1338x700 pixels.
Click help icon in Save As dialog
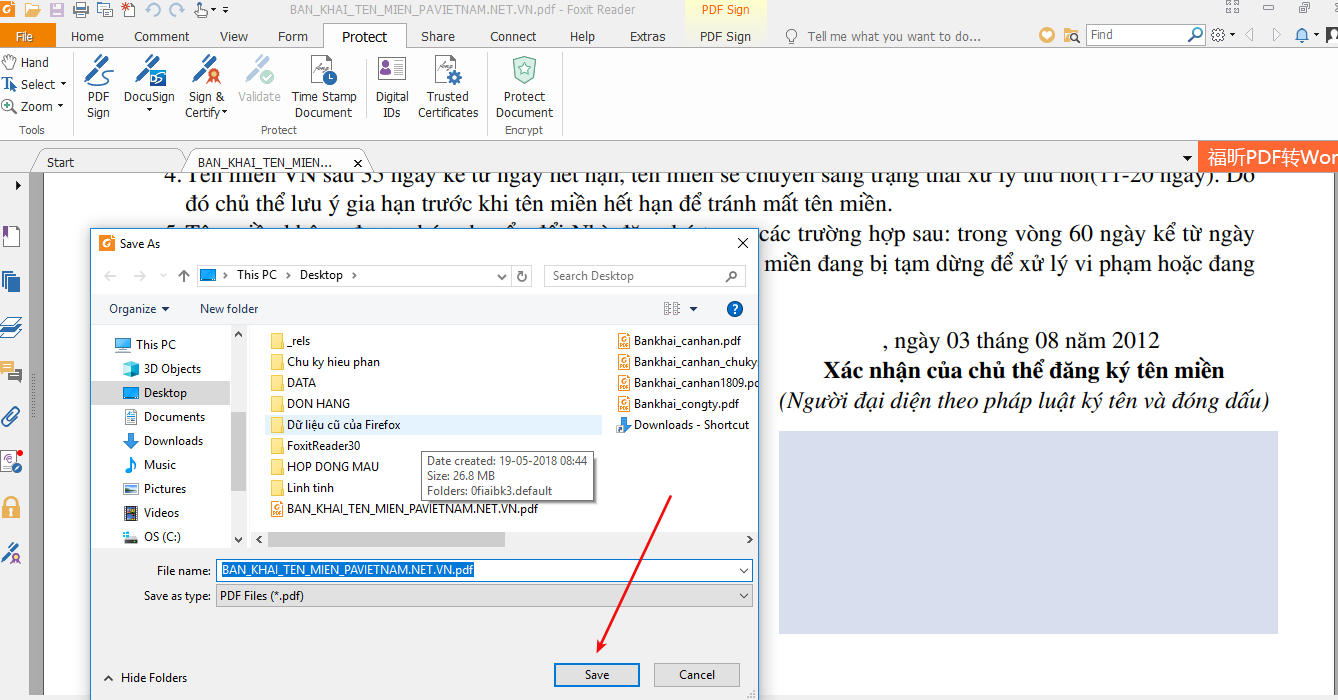pyautogui.click(x=735, y=309)
